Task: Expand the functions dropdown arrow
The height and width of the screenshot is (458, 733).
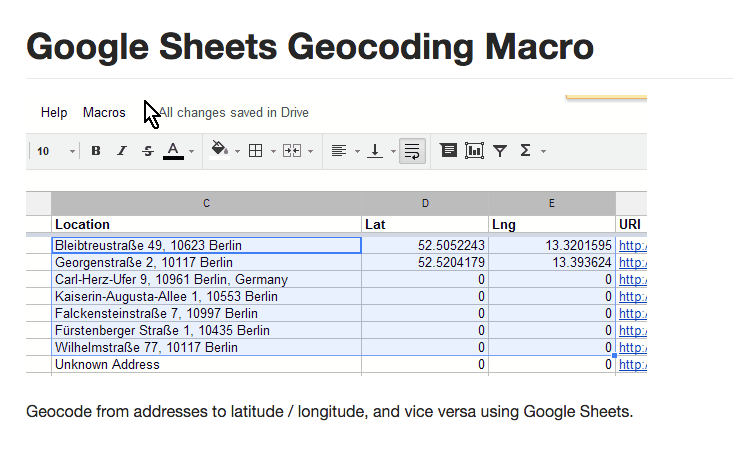Action: click(543, 151)
